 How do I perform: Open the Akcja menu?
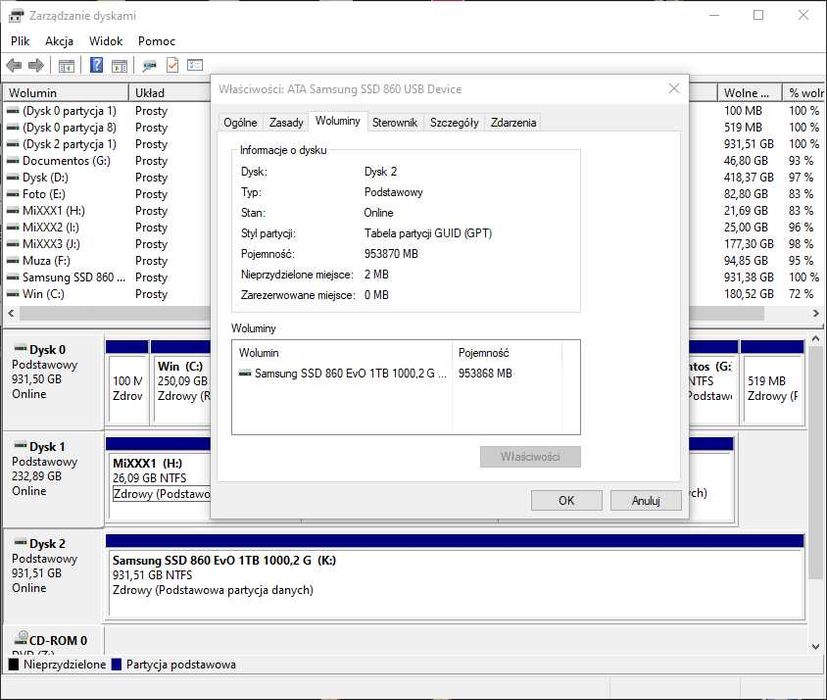coord(59,41)
